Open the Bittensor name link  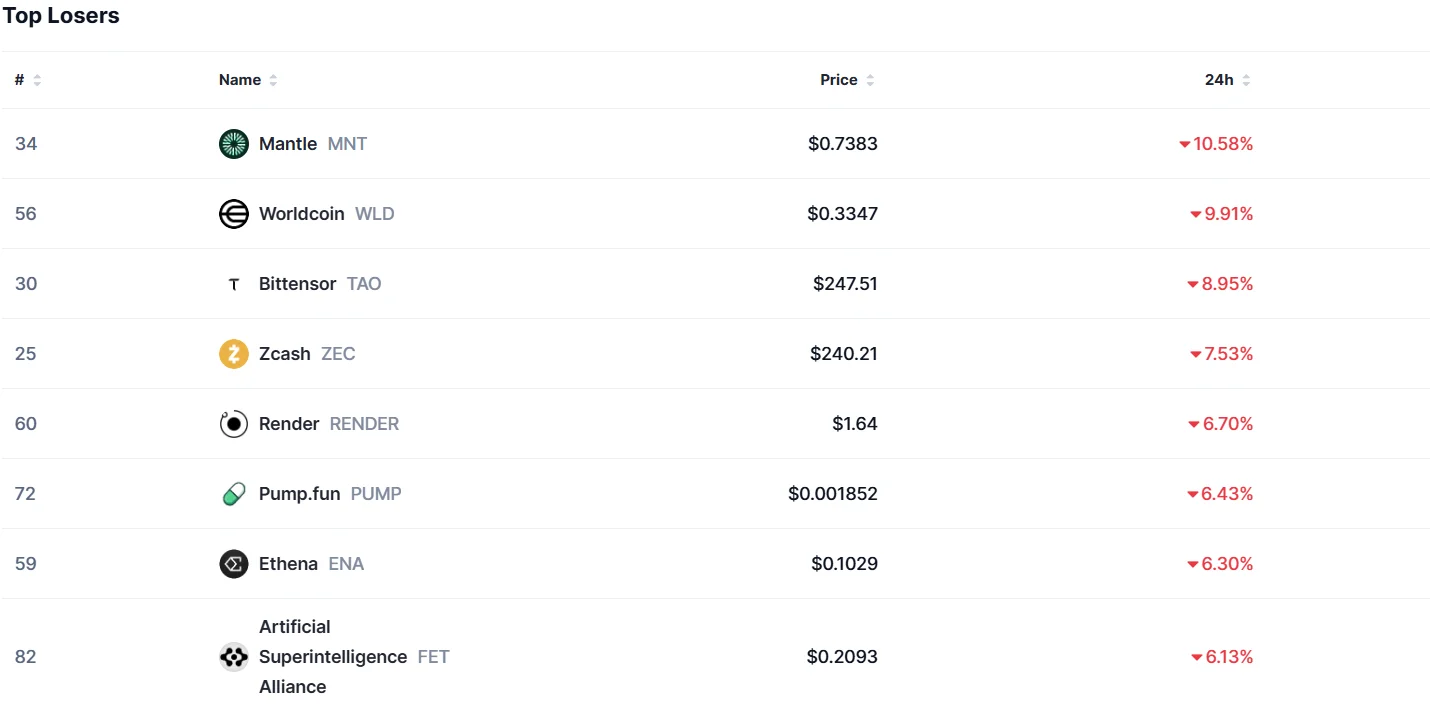coord(297,284)
